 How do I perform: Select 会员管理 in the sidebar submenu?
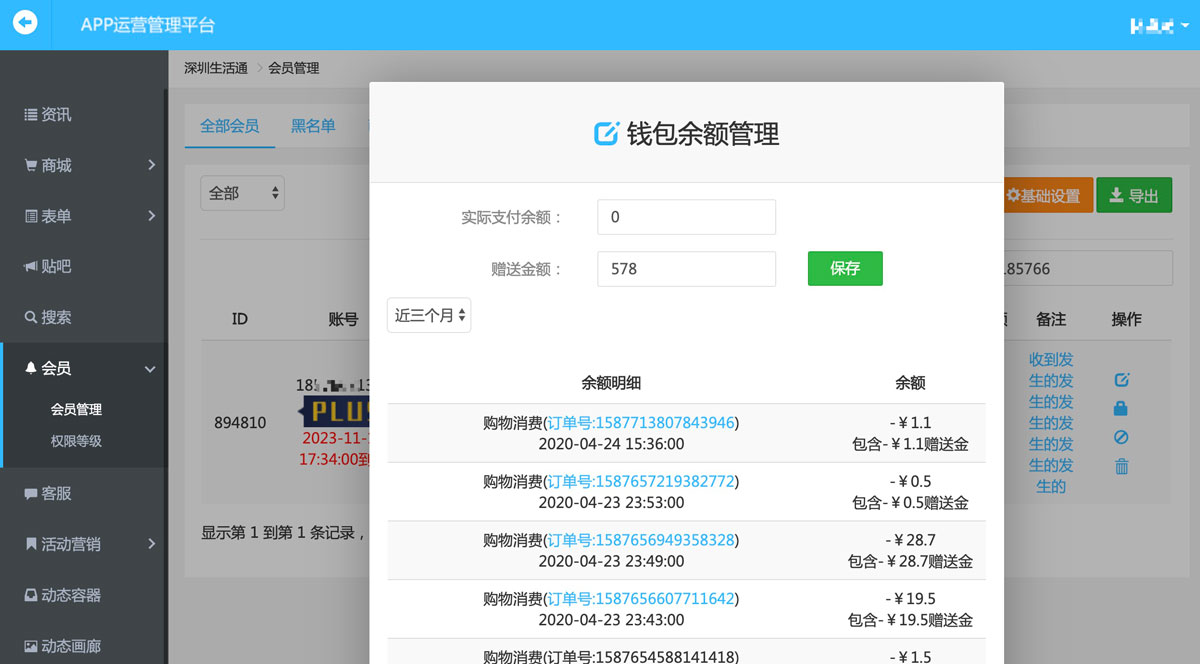coord(76,410)
